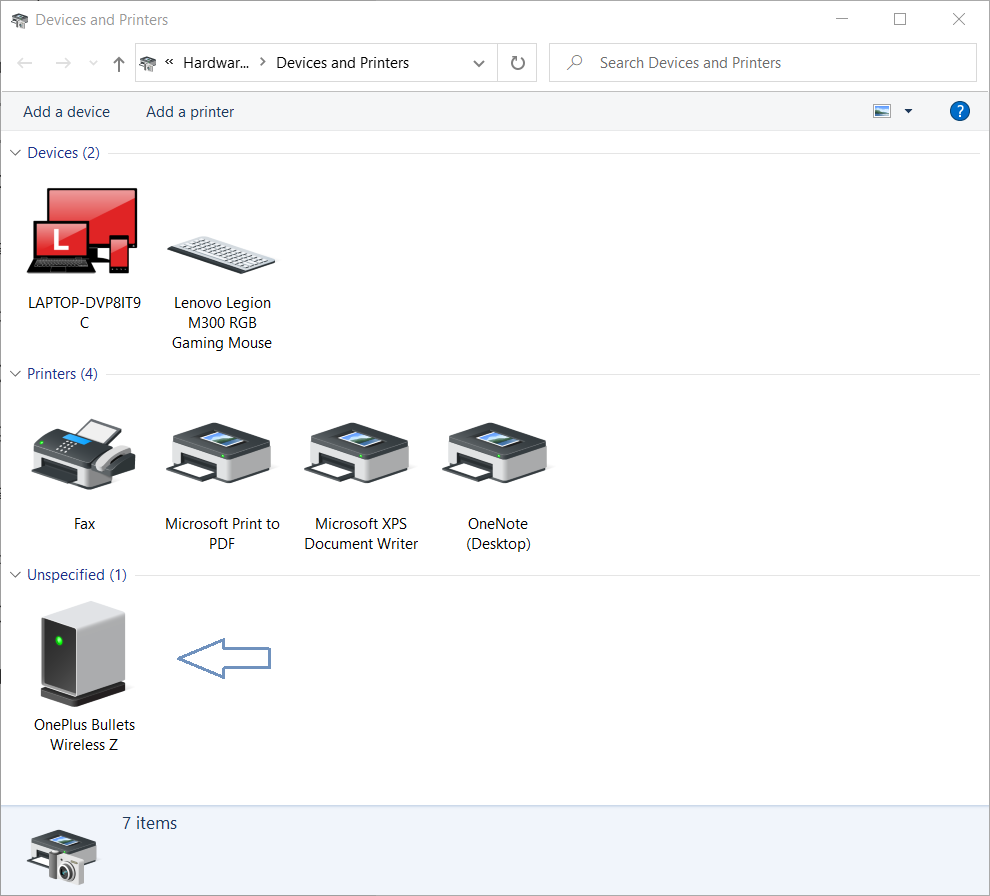Collapse the Devices (2) section
This screenshot has width=990, height=896.
(14, 152)
